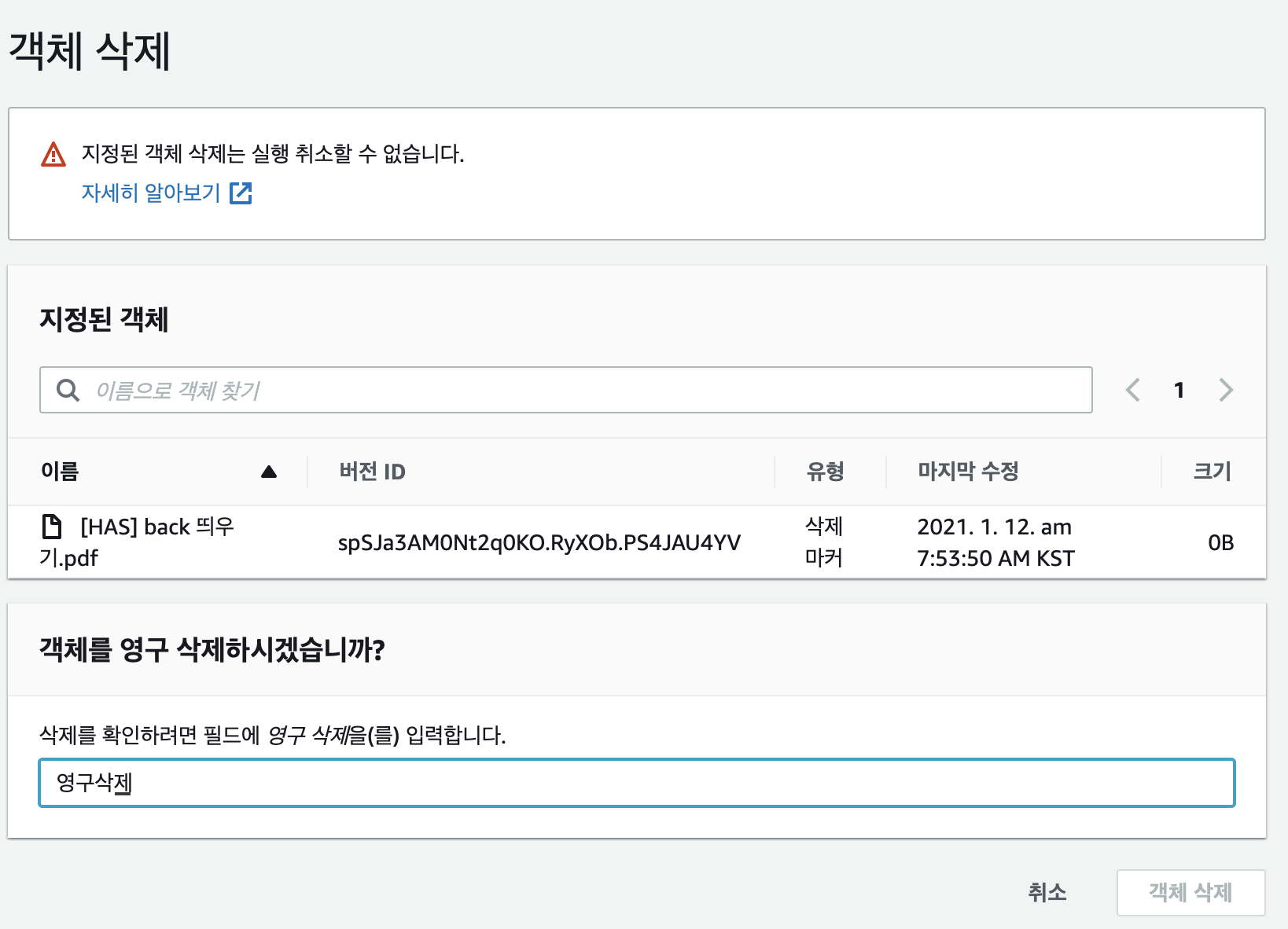Viewport: 1288px width, 929px height.
Task: Click the file icon of the PDF object
Action: (52, 526)
